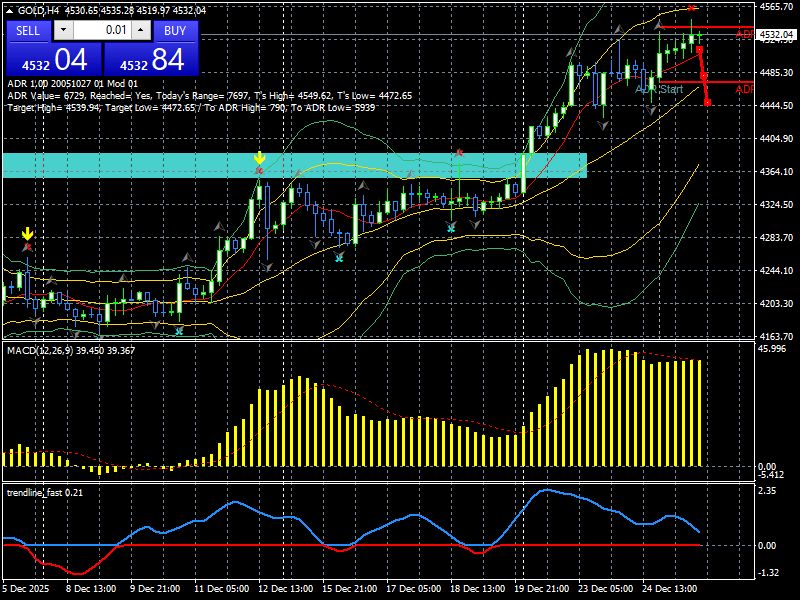Viewport: 800px width, 600px height.
Task: Click the ADR 1.00 20051027 indicator label
Action: [72, 84]
